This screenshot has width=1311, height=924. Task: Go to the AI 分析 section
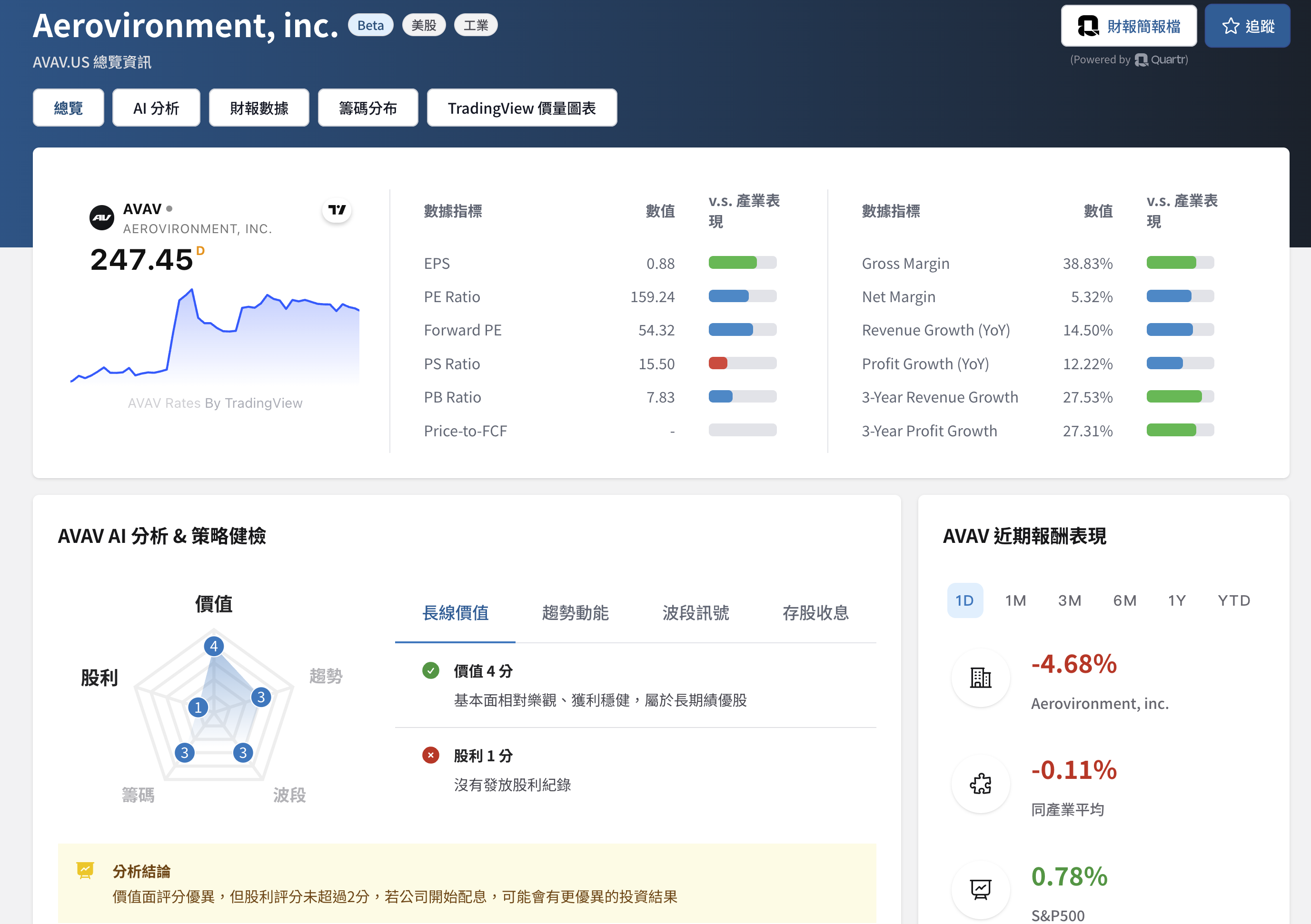click(156, 108)
